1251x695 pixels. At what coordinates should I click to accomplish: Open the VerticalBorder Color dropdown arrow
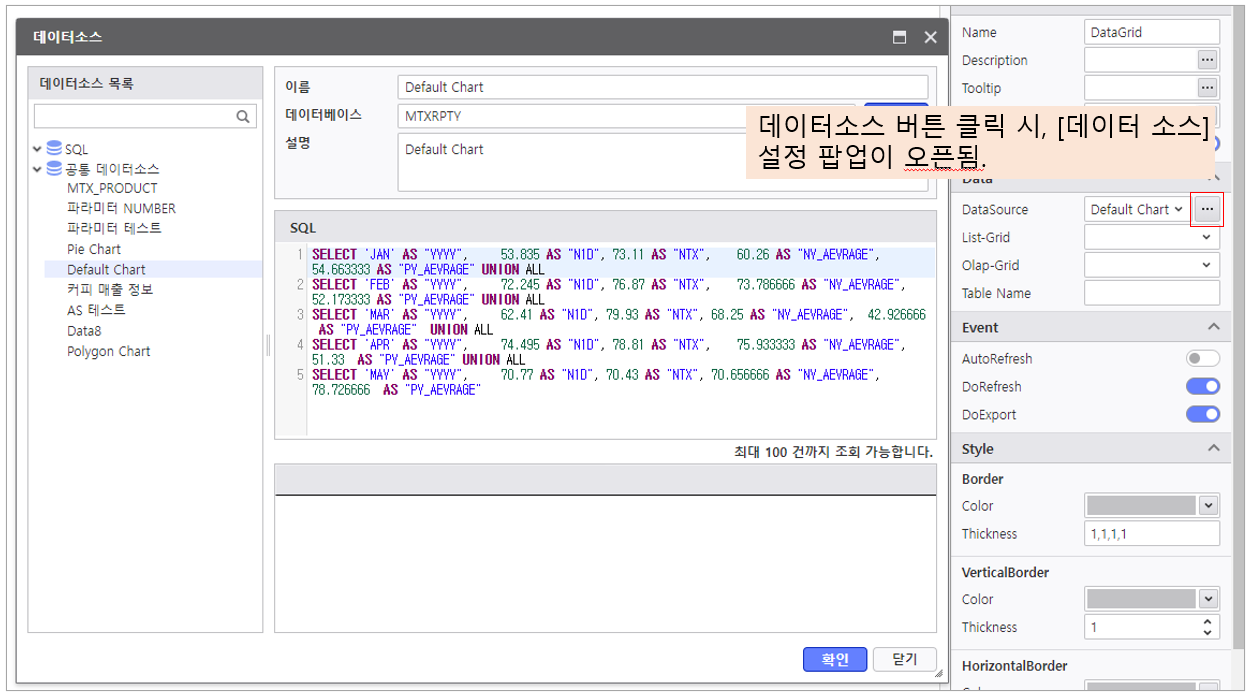coord(1208,599)
